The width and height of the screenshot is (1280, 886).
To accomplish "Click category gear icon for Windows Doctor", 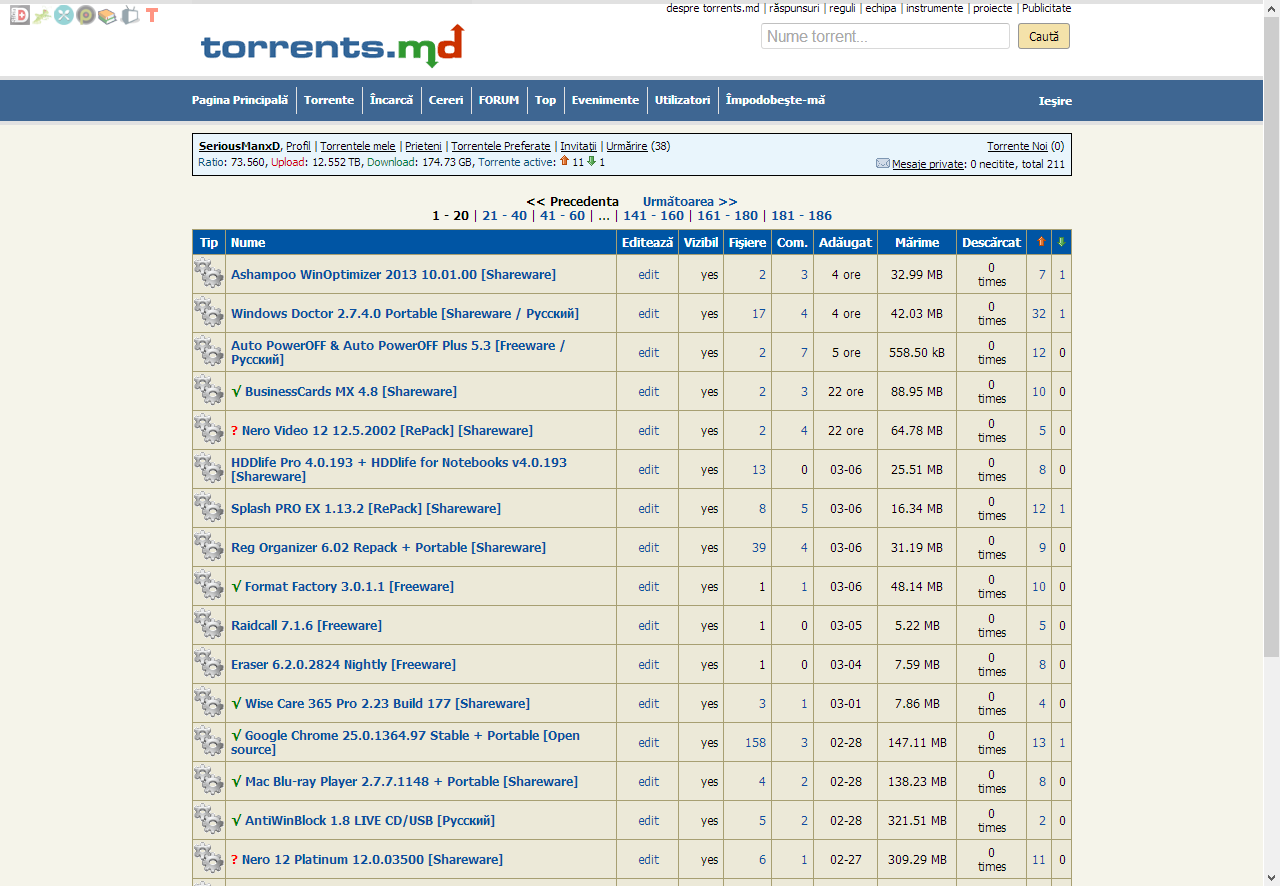I will [209, 312].
